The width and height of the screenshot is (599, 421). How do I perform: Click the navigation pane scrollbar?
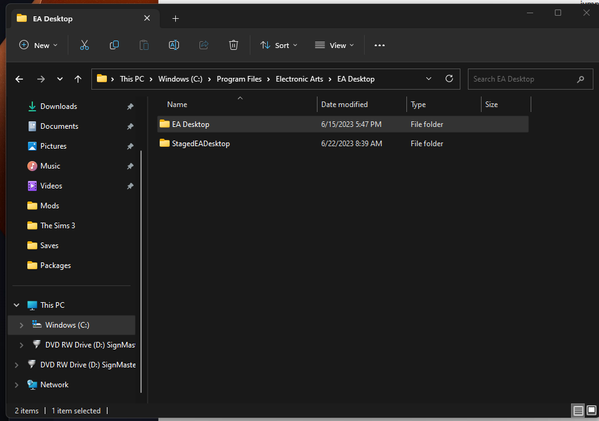click(141, 271)
